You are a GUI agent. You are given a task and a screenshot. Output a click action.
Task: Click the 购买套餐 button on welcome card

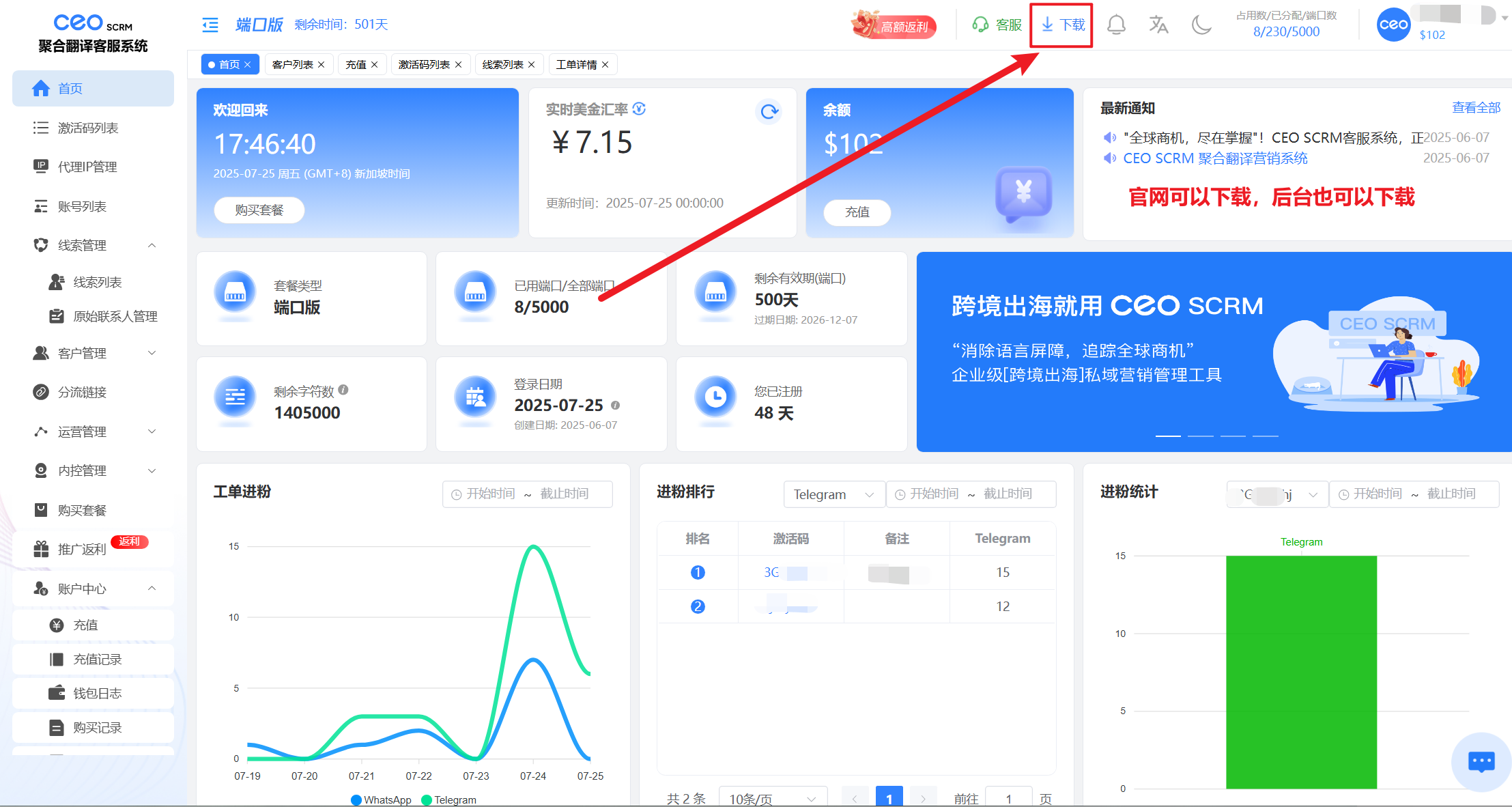pos(259,210)
